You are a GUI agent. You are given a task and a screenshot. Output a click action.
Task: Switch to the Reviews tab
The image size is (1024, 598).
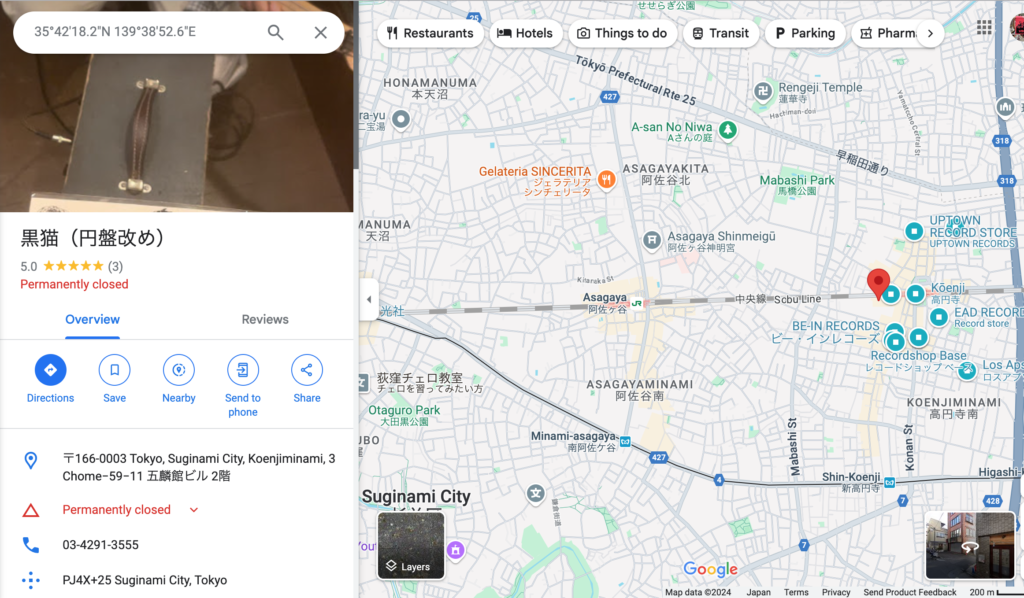click(265, 320)
